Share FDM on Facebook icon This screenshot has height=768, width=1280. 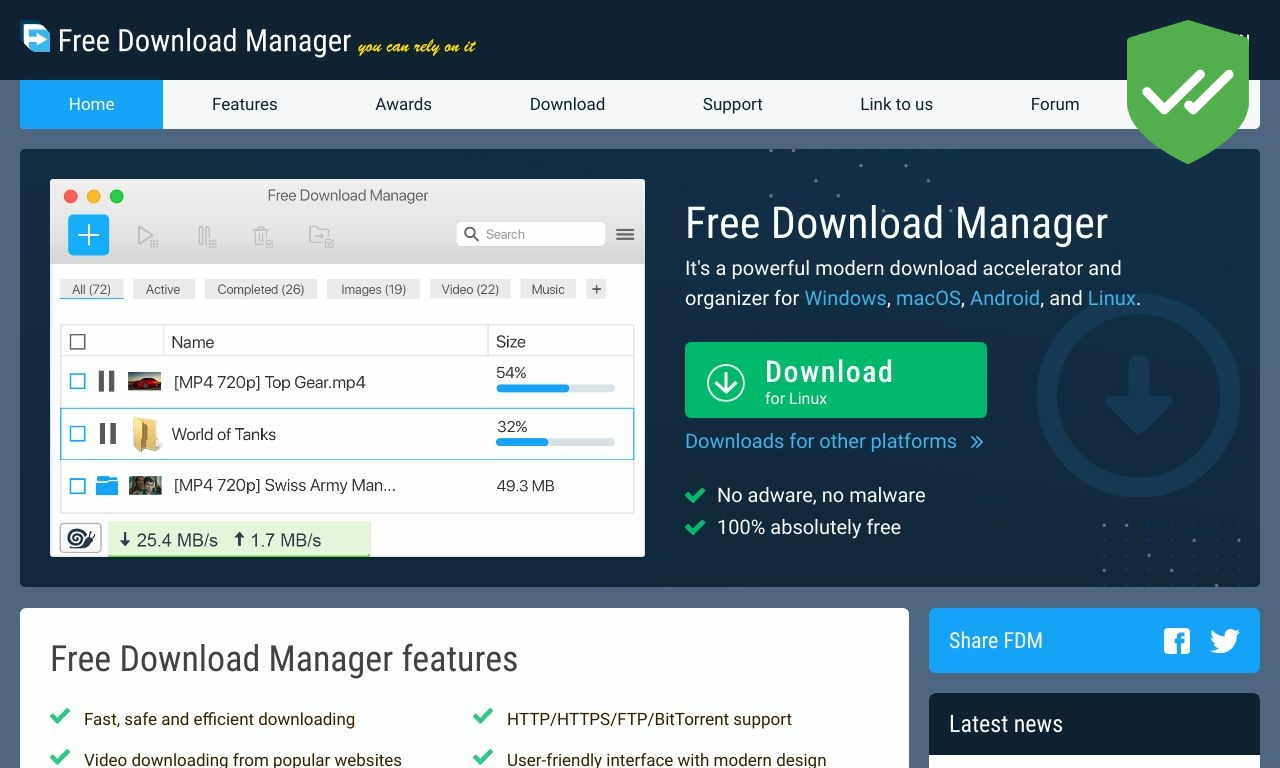point(1177,641)
